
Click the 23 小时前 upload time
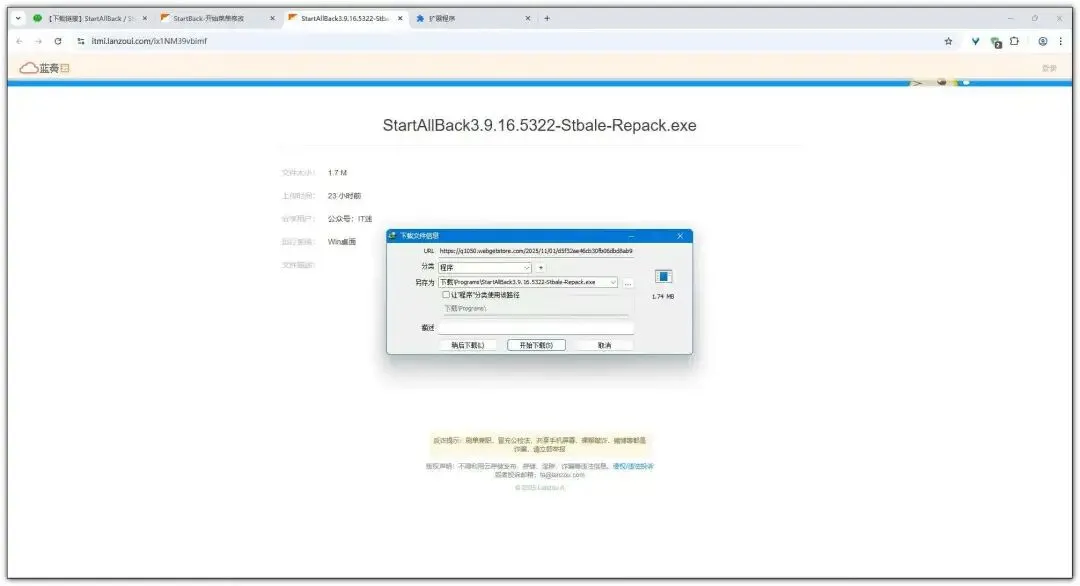point(344,196)
